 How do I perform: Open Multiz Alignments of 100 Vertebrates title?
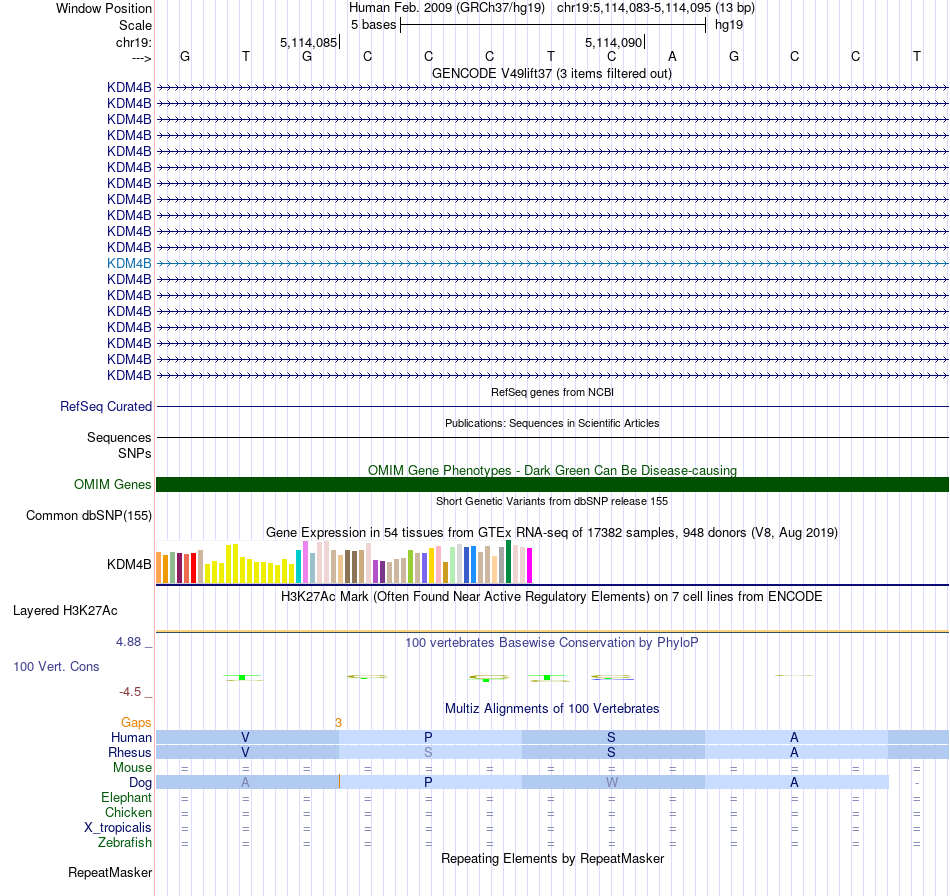552,708
